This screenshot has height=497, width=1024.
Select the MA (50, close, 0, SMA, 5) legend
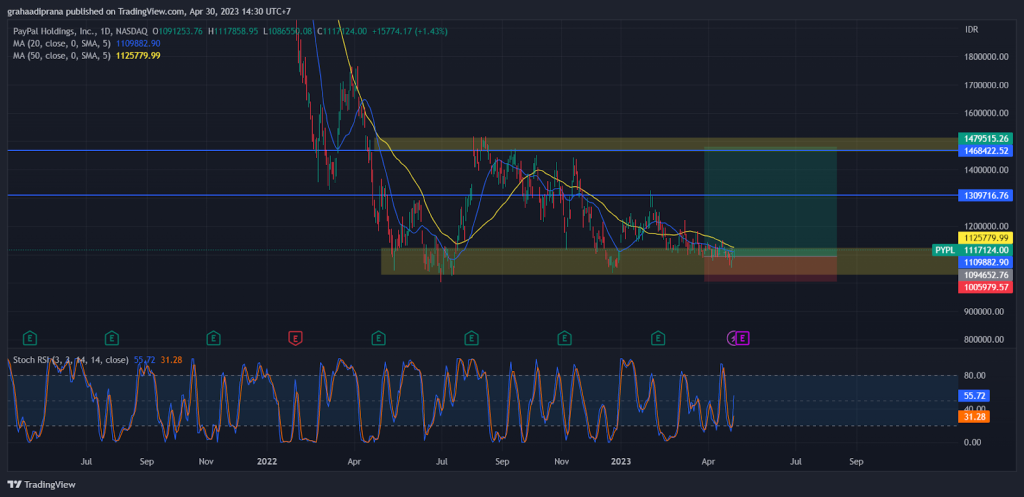(x=62, y=56)
